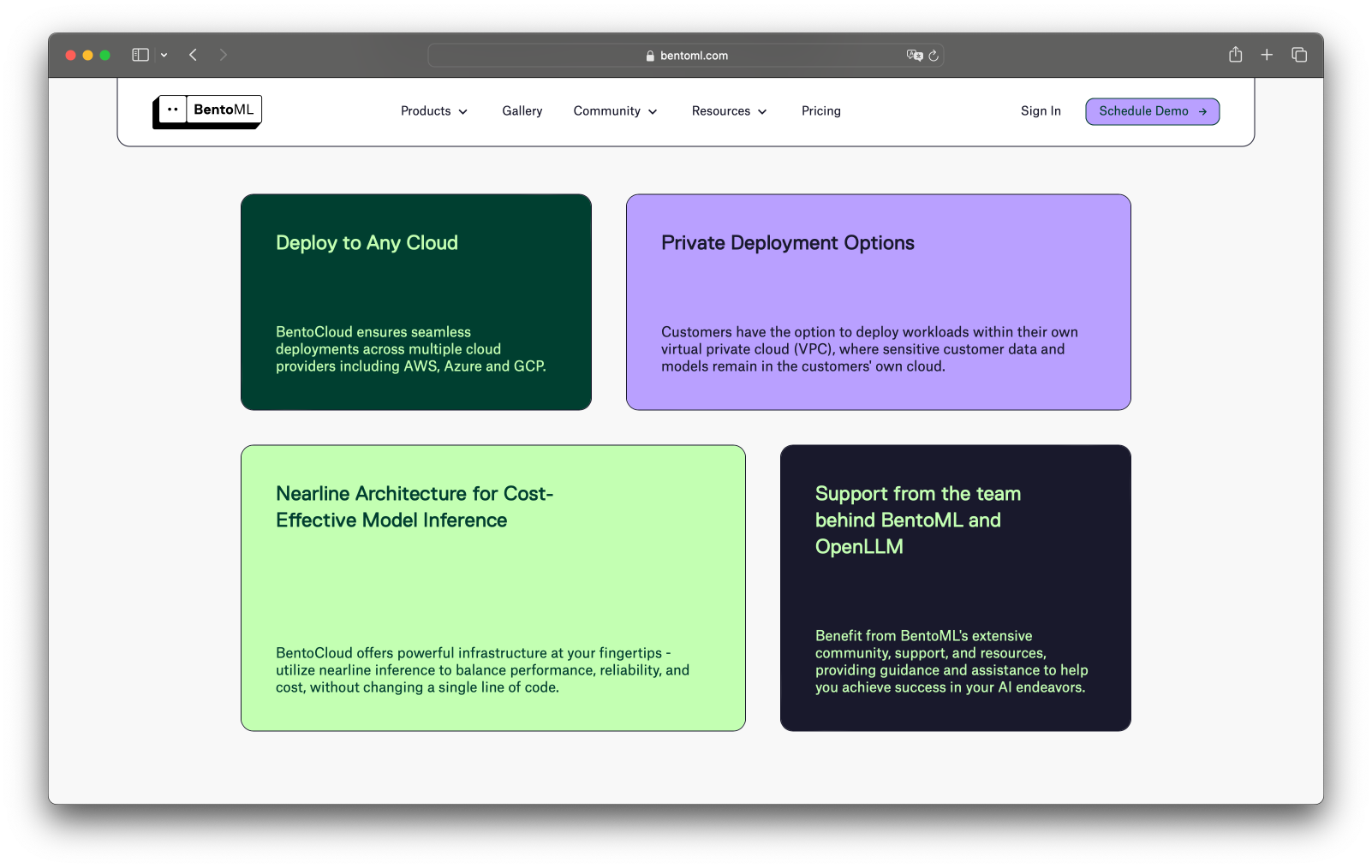Click the BentoML logo
Viewport: 1372px width, 868px height.
(x=207, y=111)
